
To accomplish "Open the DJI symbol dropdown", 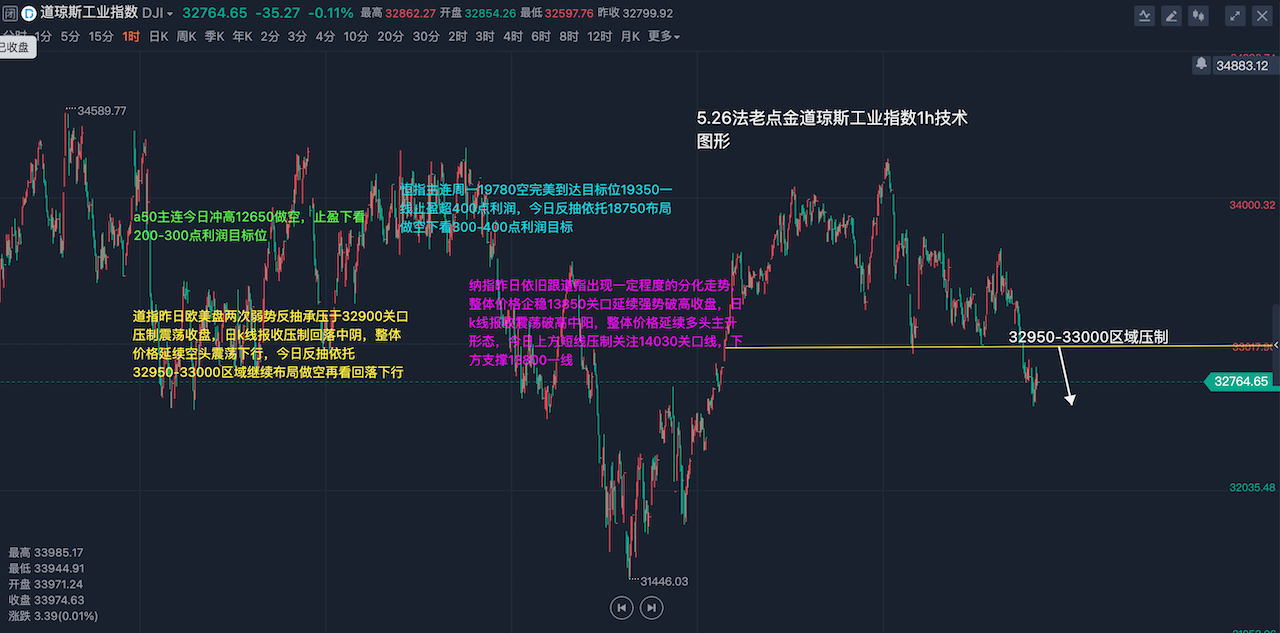I will click(157, 14).
